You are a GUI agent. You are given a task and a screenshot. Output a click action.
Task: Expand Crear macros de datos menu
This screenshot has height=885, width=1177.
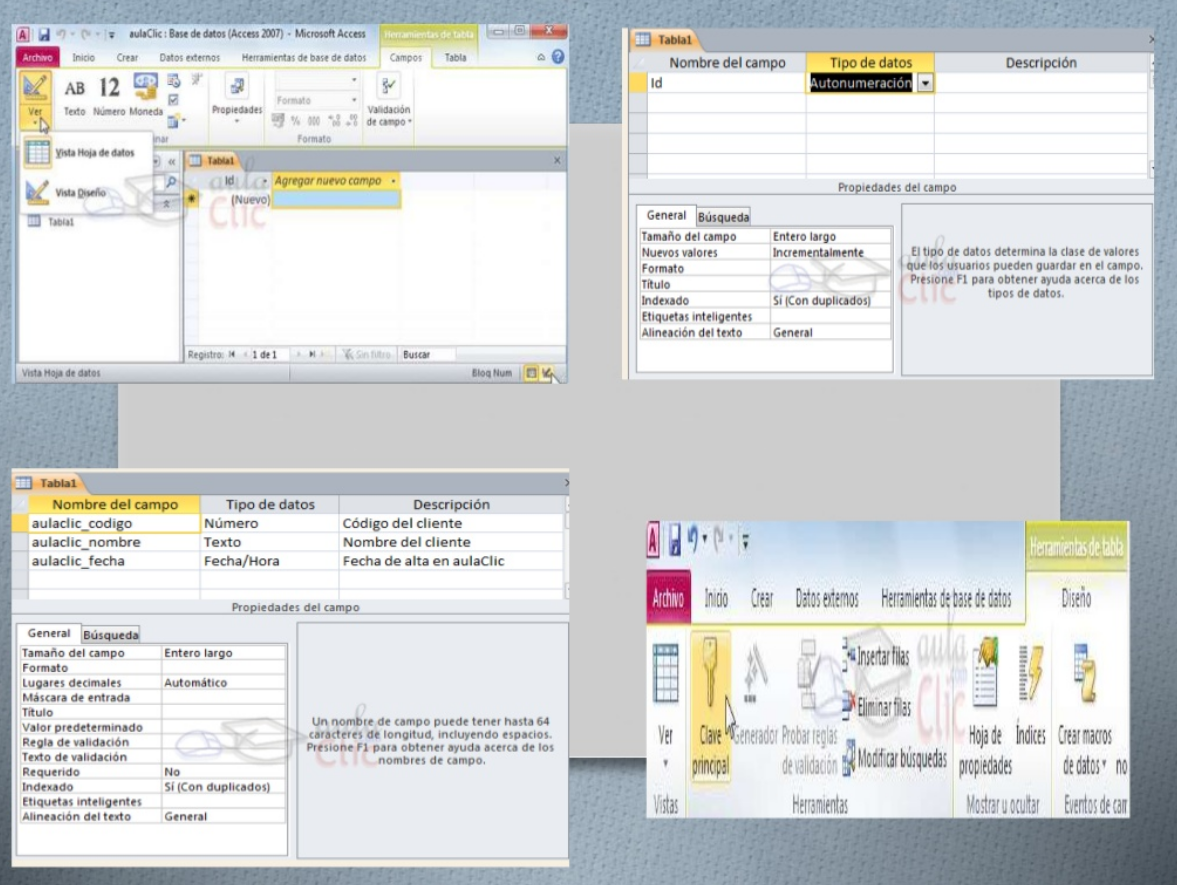coord(1085,709)
